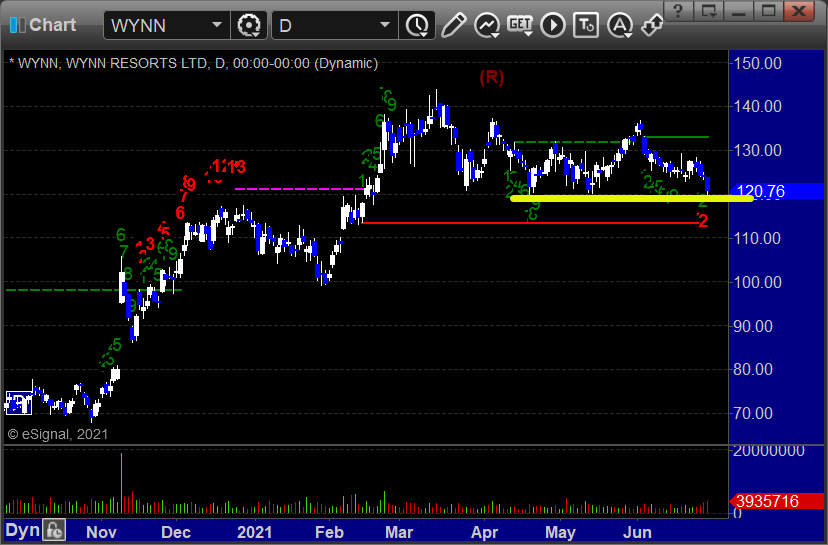Click the 150.00 price axis label
Image resolution: width=828 pixels, height=545 pixels.
(758, 63)
